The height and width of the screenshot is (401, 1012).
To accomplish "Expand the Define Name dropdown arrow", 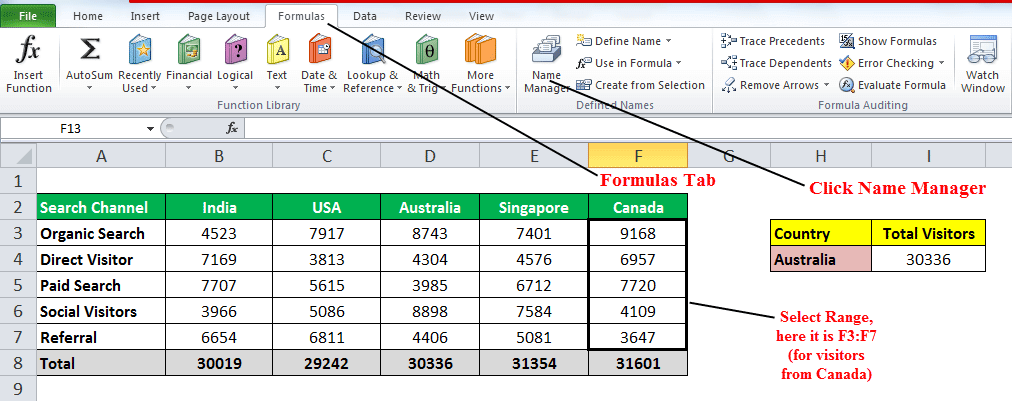I will [x=668, y=41].
